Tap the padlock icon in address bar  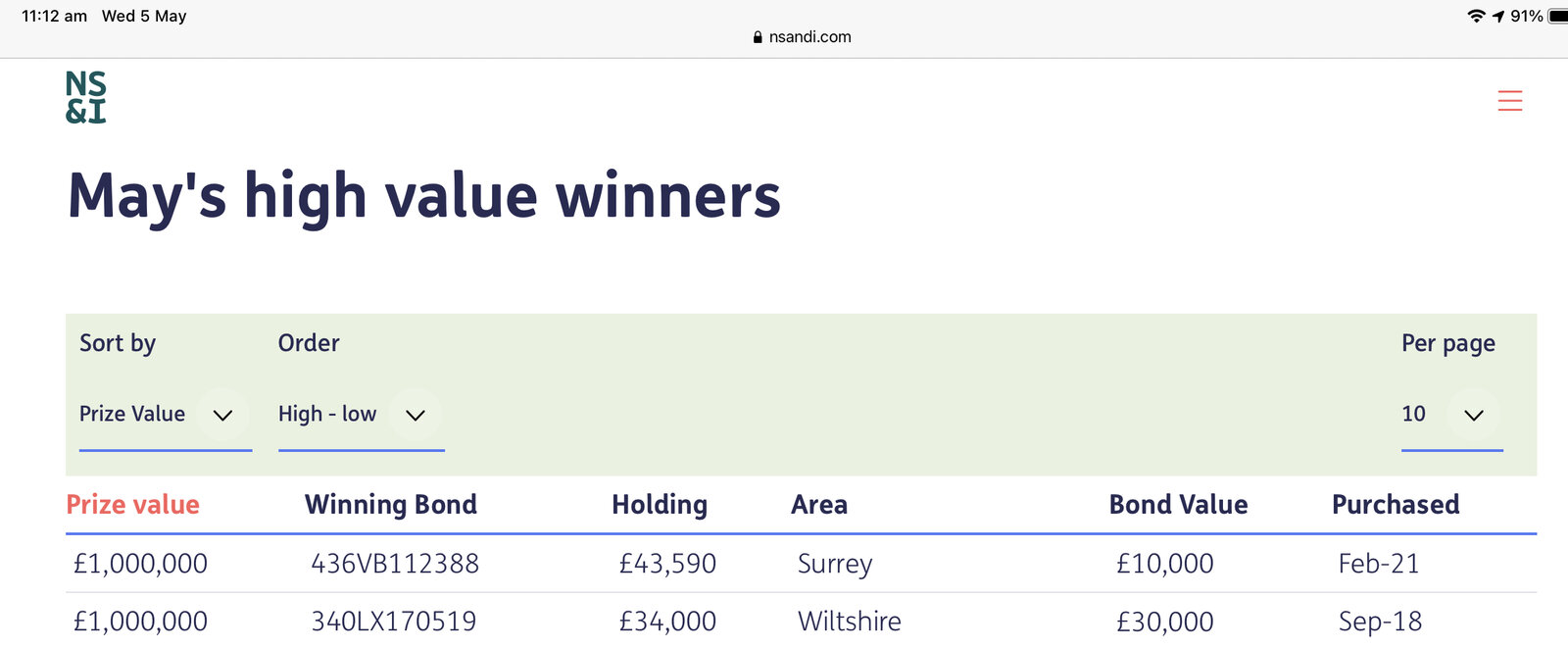pos(758,37)
